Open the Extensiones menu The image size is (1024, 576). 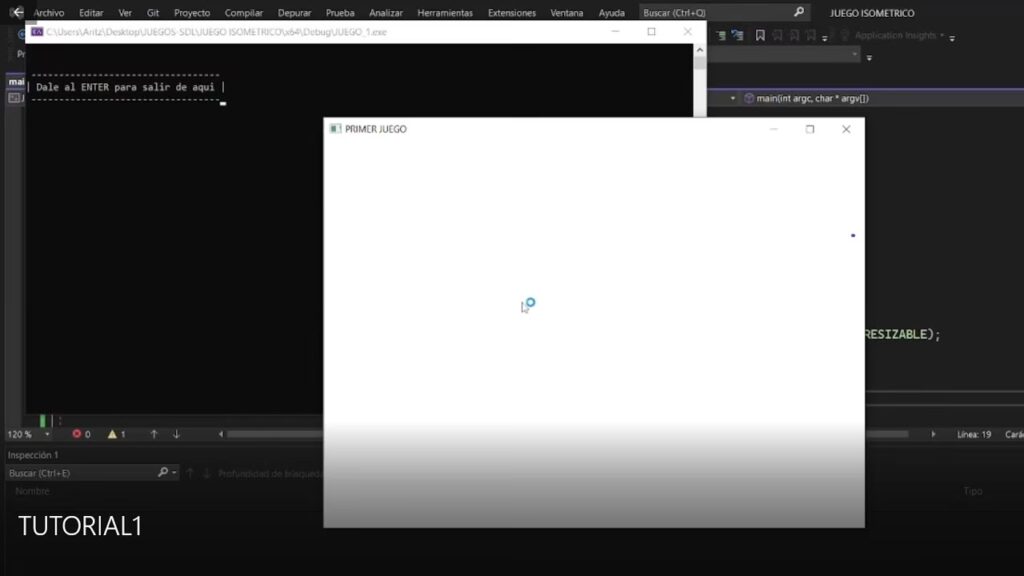(x=512, y=13)
